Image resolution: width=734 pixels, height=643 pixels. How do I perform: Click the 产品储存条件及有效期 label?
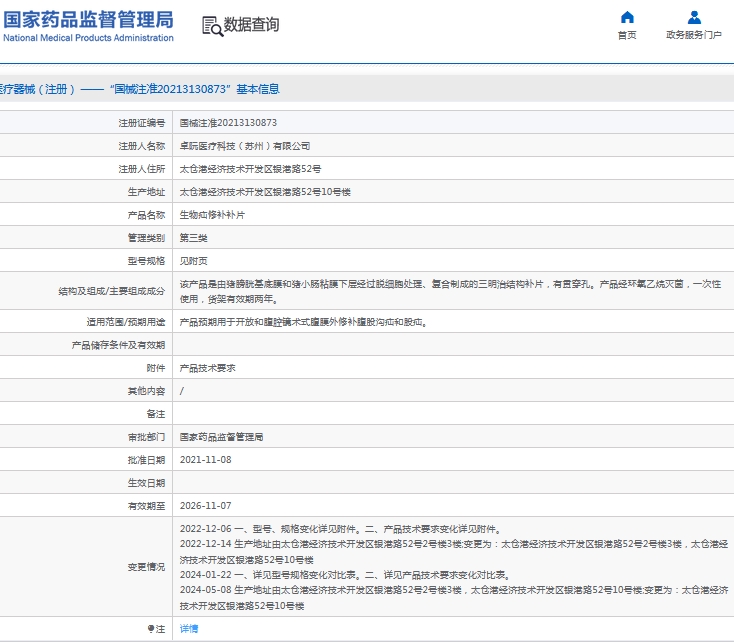tap(118, 345)
